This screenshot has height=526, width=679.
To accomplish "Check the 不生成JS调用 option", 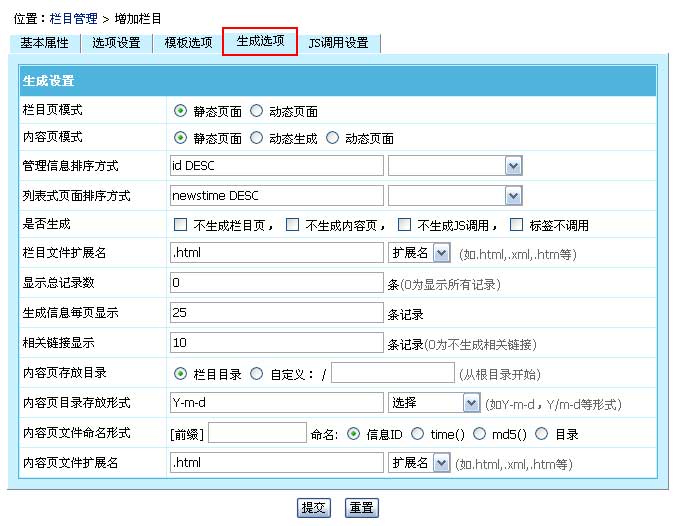I will (x=404, y=224).
